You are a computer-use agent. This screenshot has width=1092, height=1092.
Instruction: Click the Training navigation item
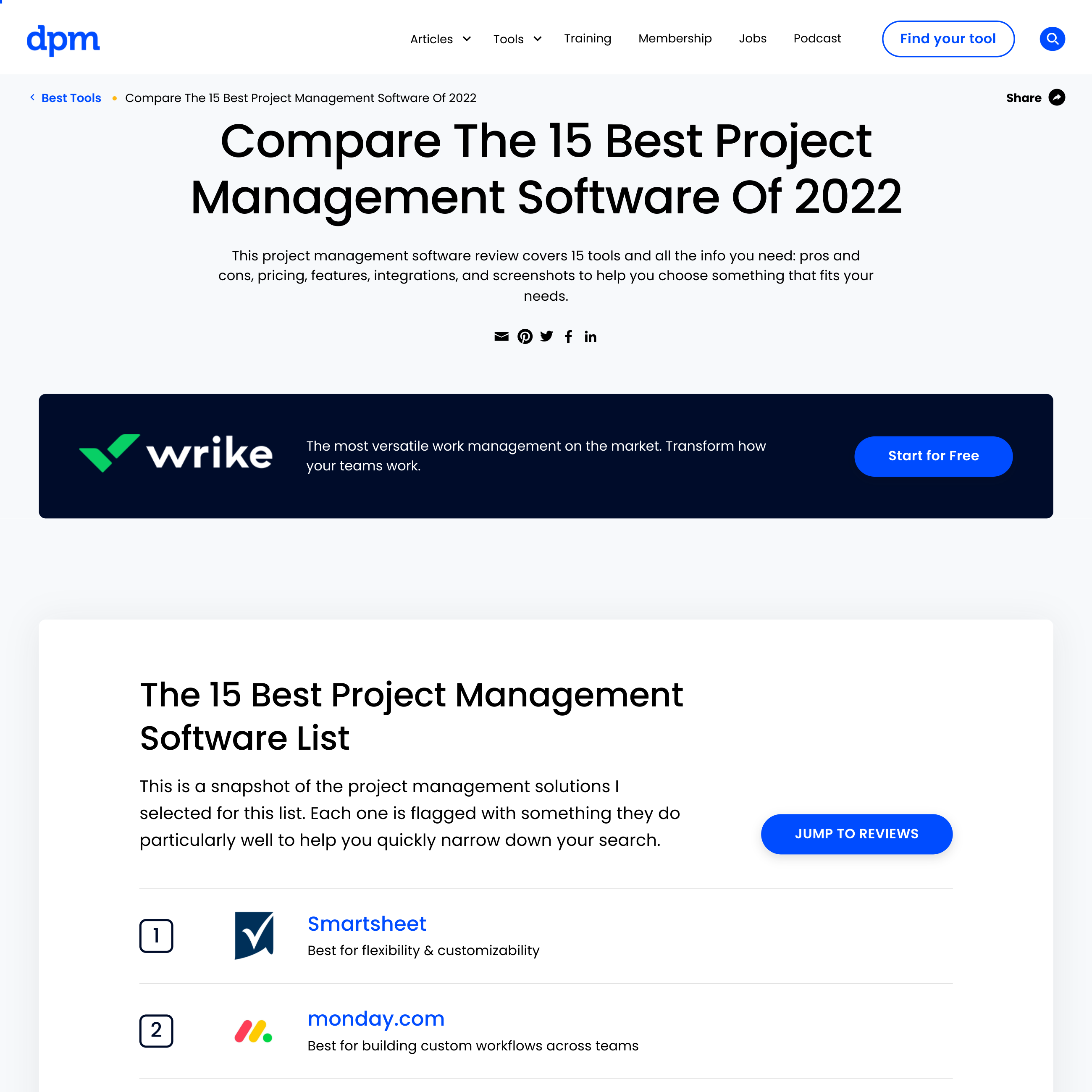click(587, 38)
